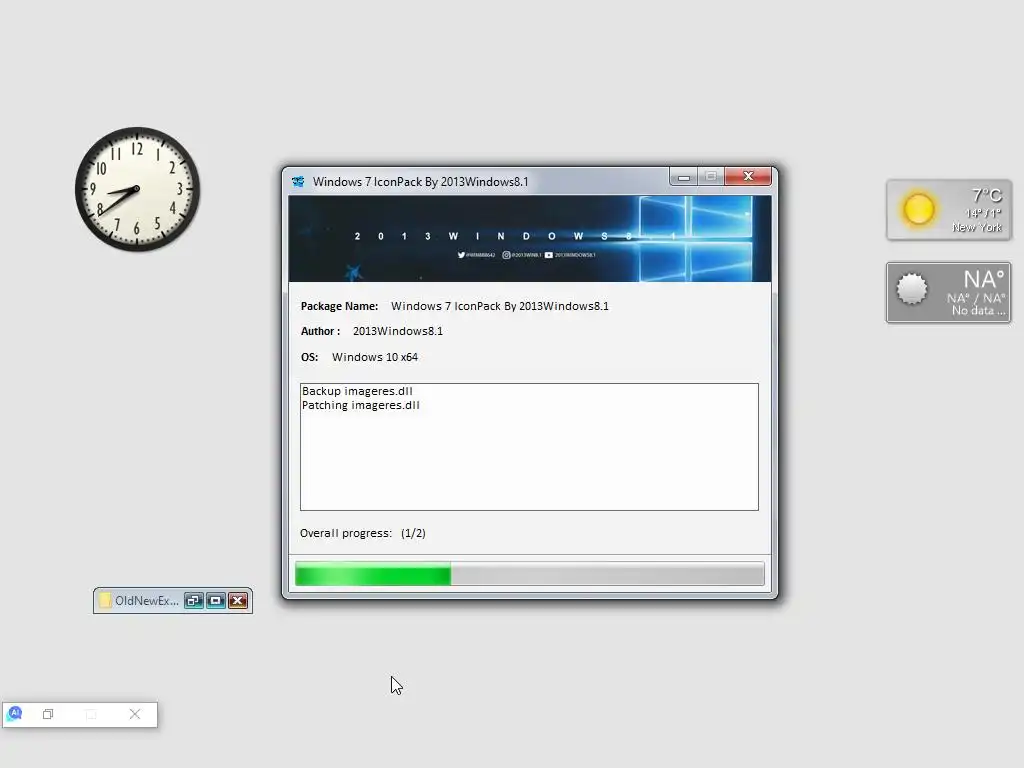1024x768 pixels.
Task: Click the OldNewEx folder icon
Action: tap(104, 600)
